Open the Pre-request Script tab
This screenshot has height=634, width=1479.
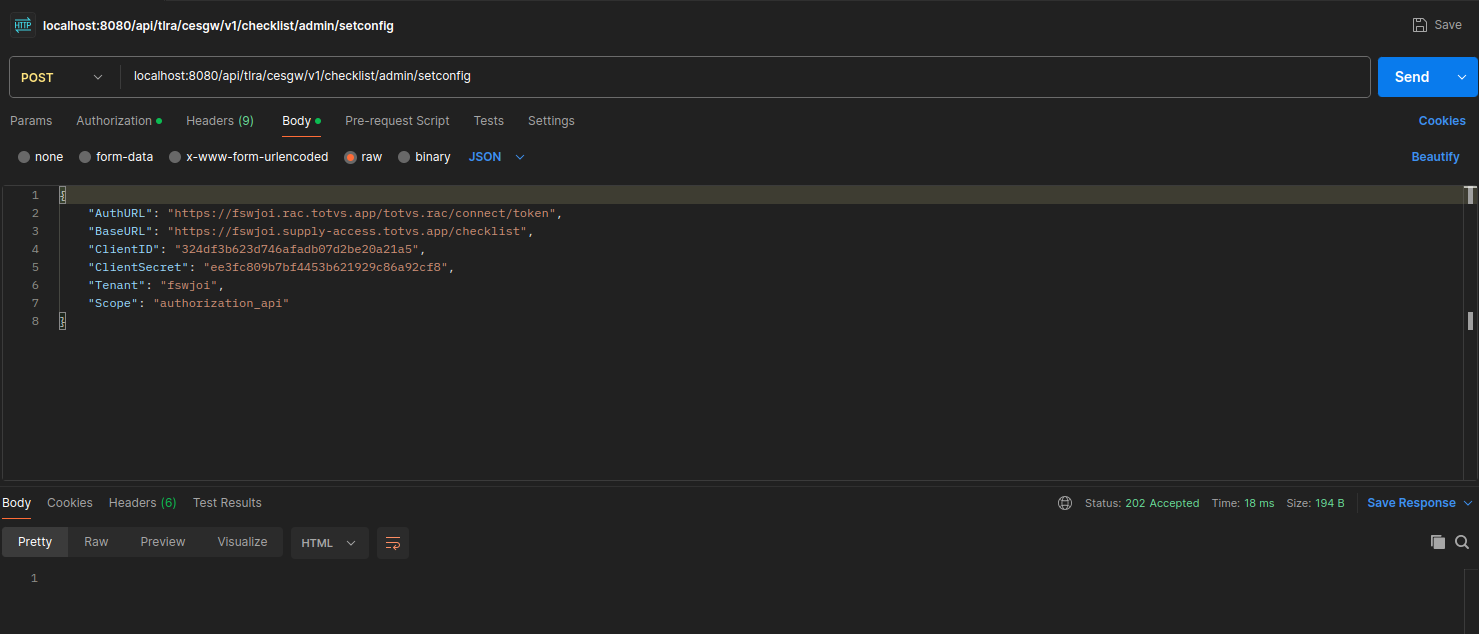tap(397, 121)
